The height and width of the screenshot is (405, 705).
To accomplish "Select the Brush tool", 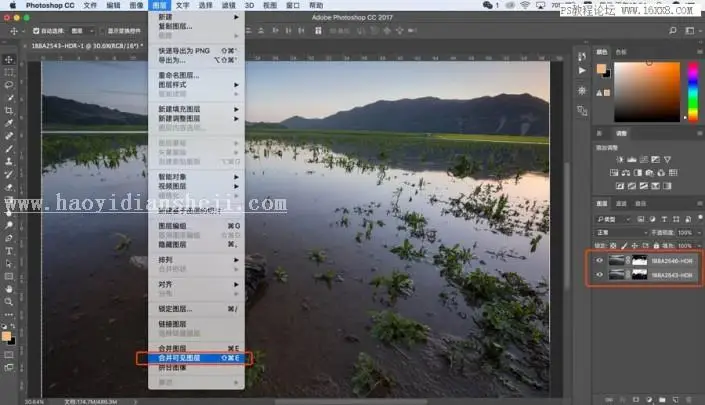I will (x=9, y=148).
